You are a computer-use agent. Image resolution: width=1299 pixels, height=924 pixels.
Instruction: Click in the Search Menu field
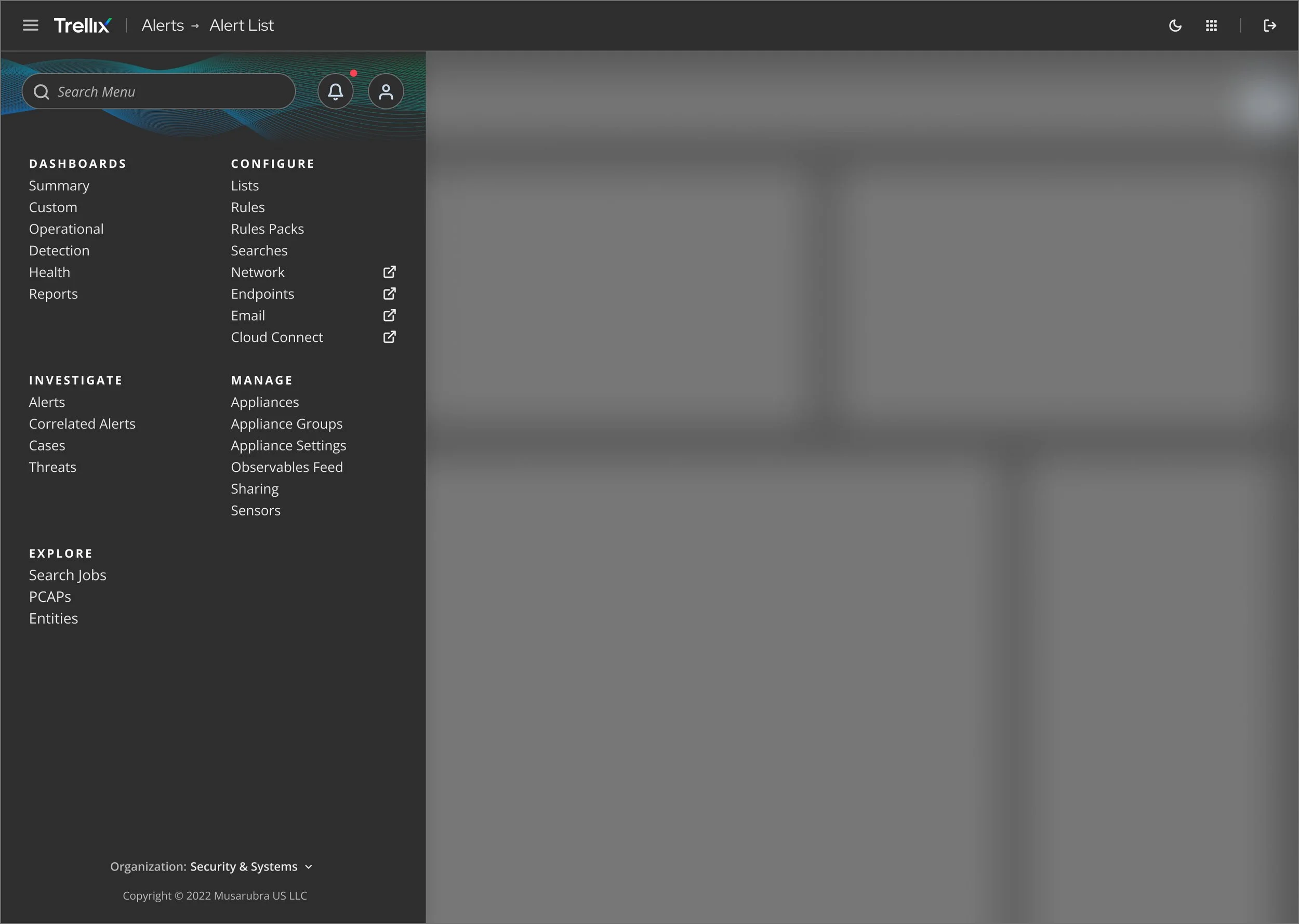(x=170, y=91)
